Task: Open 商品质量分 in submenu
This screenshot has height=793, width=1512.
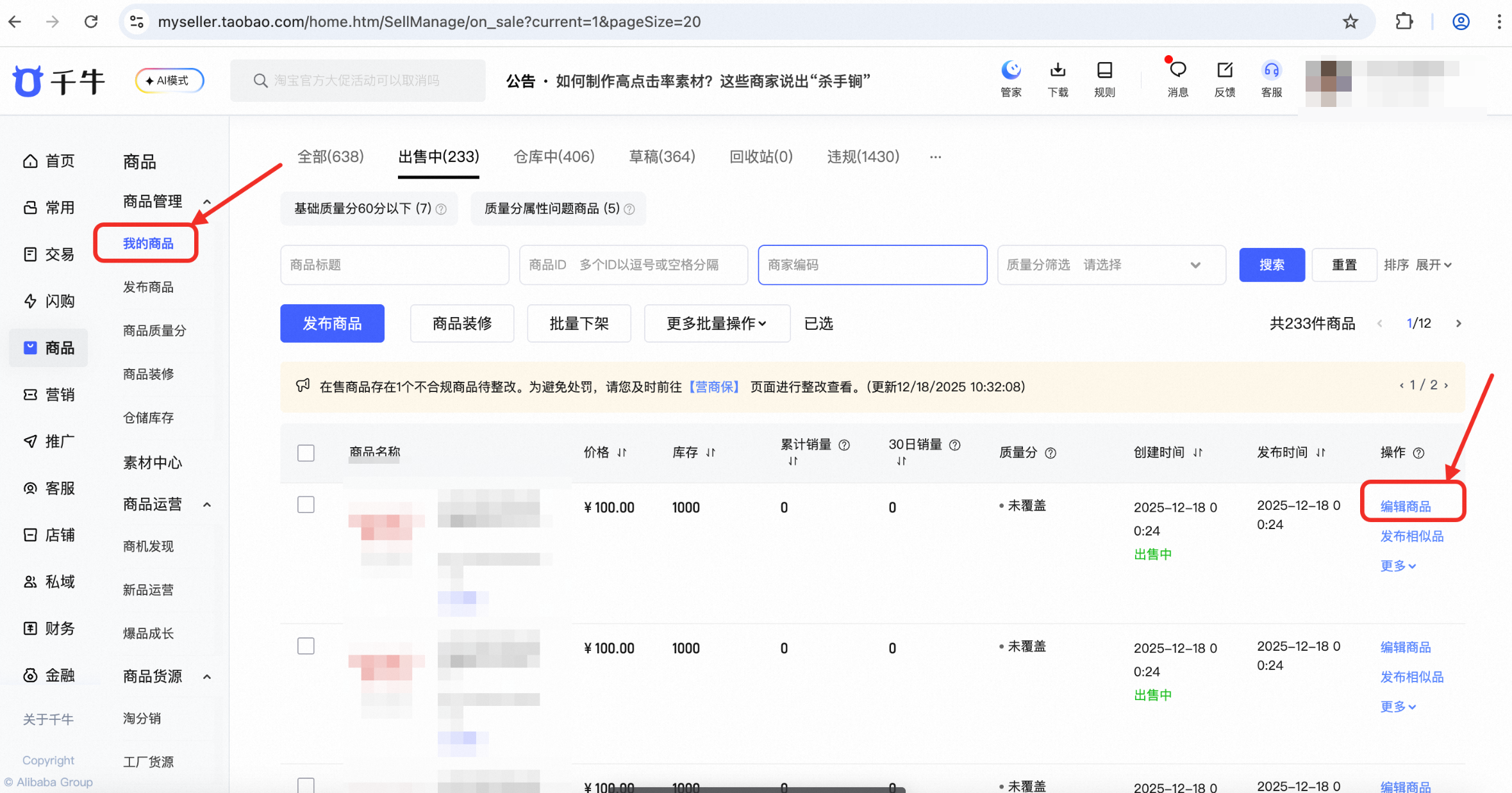Action: tap(154, 331)
